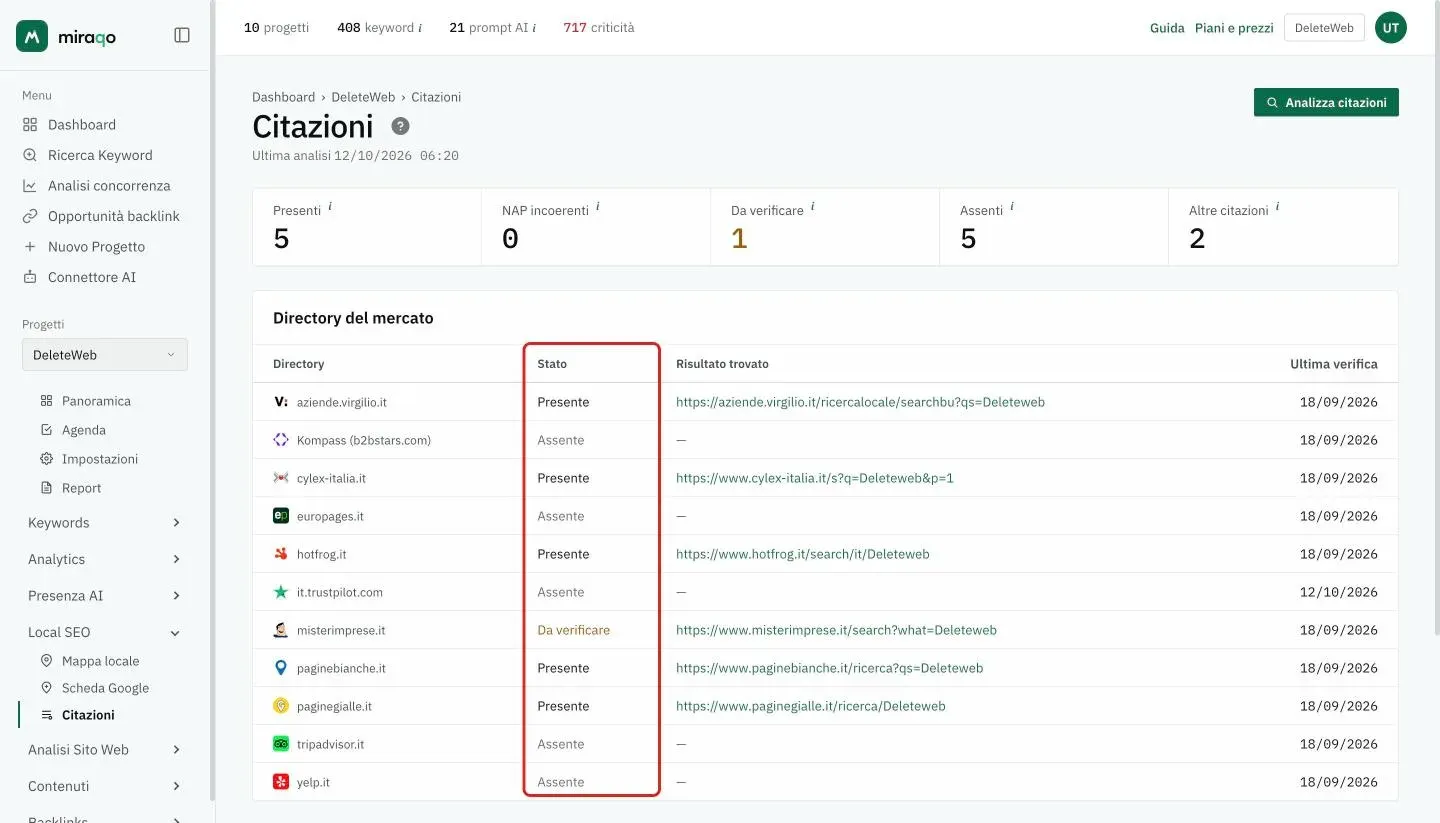The width and height of the screenshot is (1440, 823).
Task: Click info icon next to NAP incoerenti
Action: tap(598, 206)
